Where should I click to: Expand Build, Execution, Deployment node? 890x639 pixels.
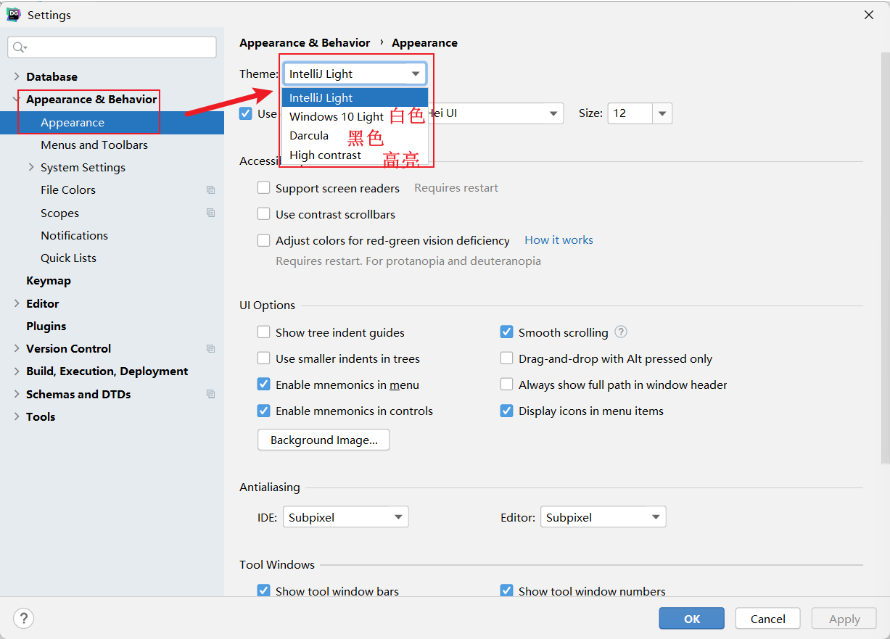(16, 371)
